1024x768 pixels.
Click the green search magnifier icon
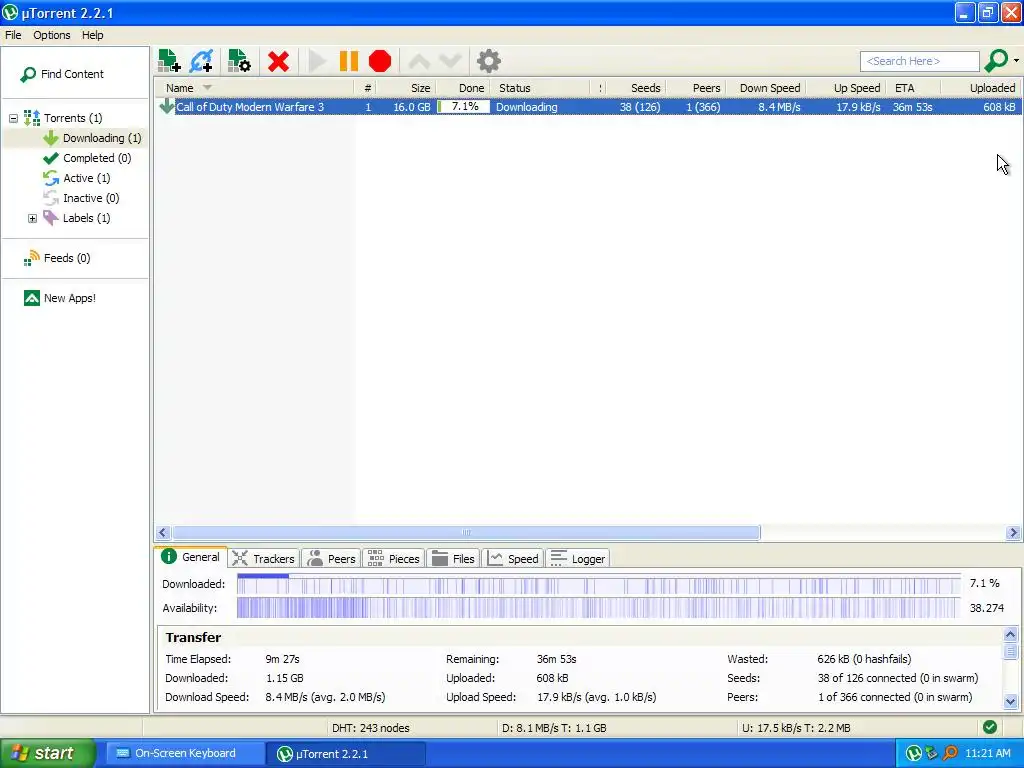pos(996,61)
